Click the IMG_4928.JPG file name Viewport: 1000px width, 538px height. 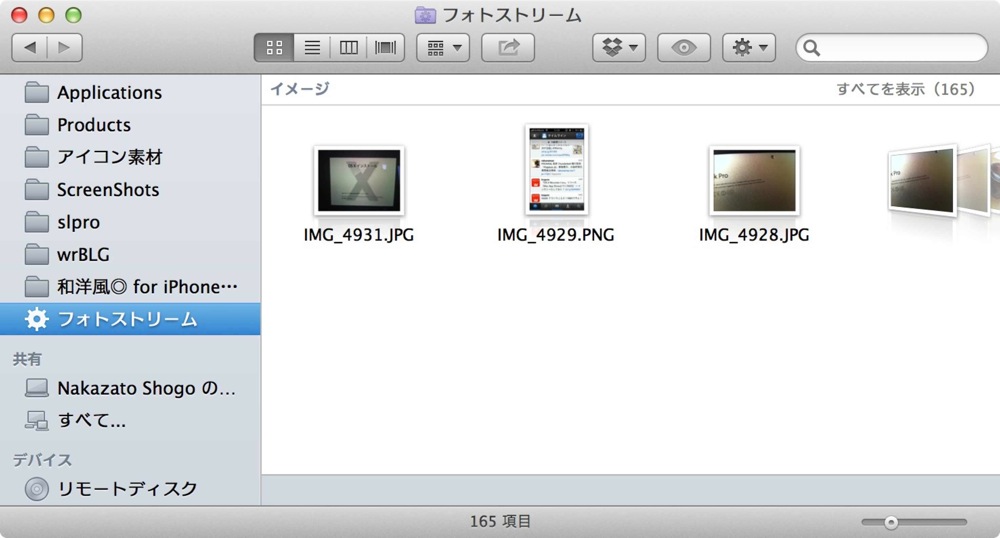click(x=754, y=235)
